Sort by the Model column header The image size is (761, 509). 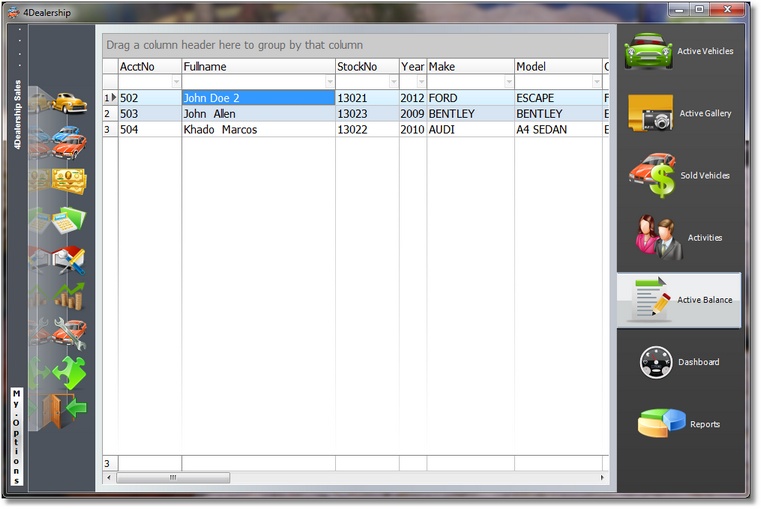557,66
